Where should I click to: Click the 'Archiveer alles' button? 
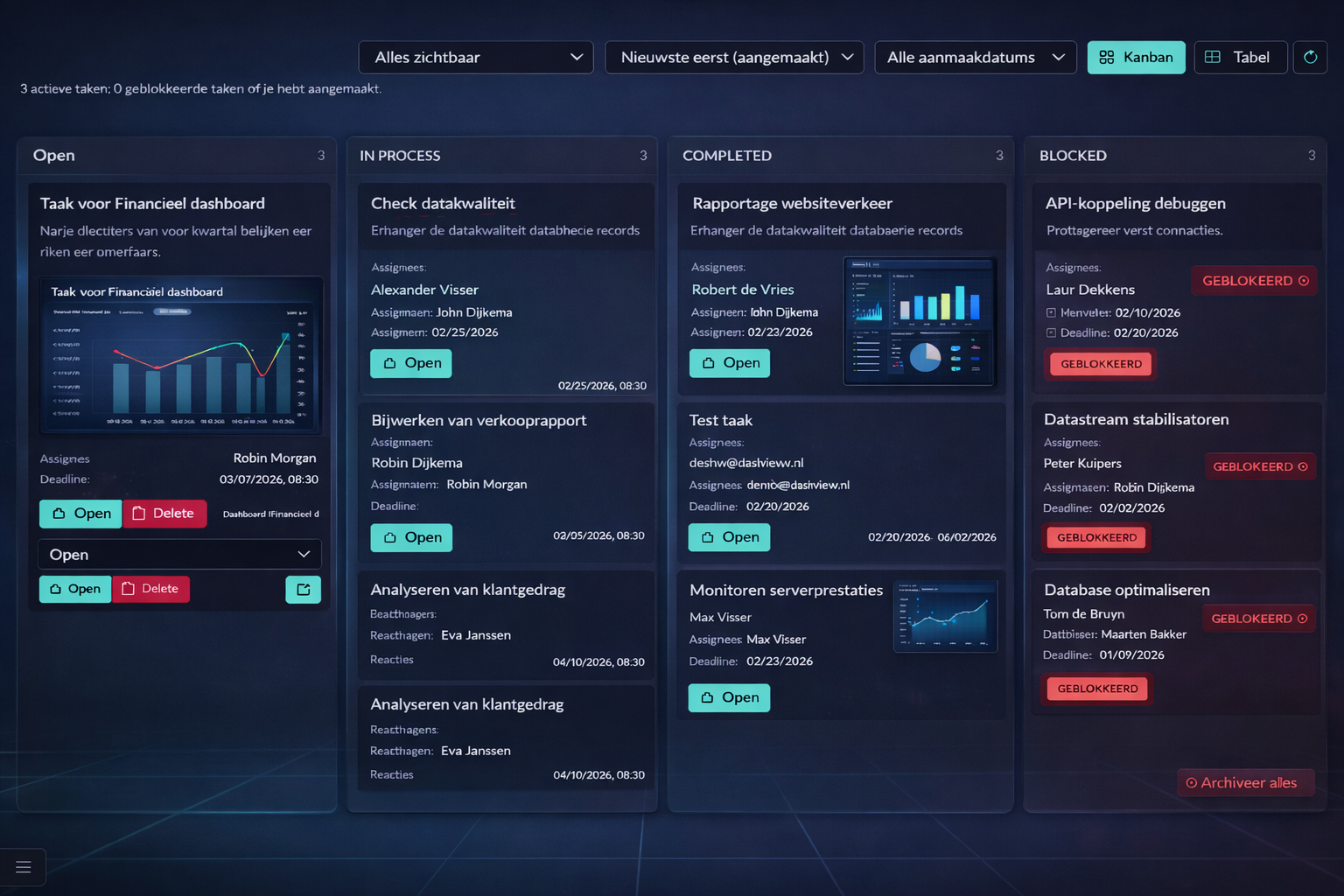coord(1245,782)
